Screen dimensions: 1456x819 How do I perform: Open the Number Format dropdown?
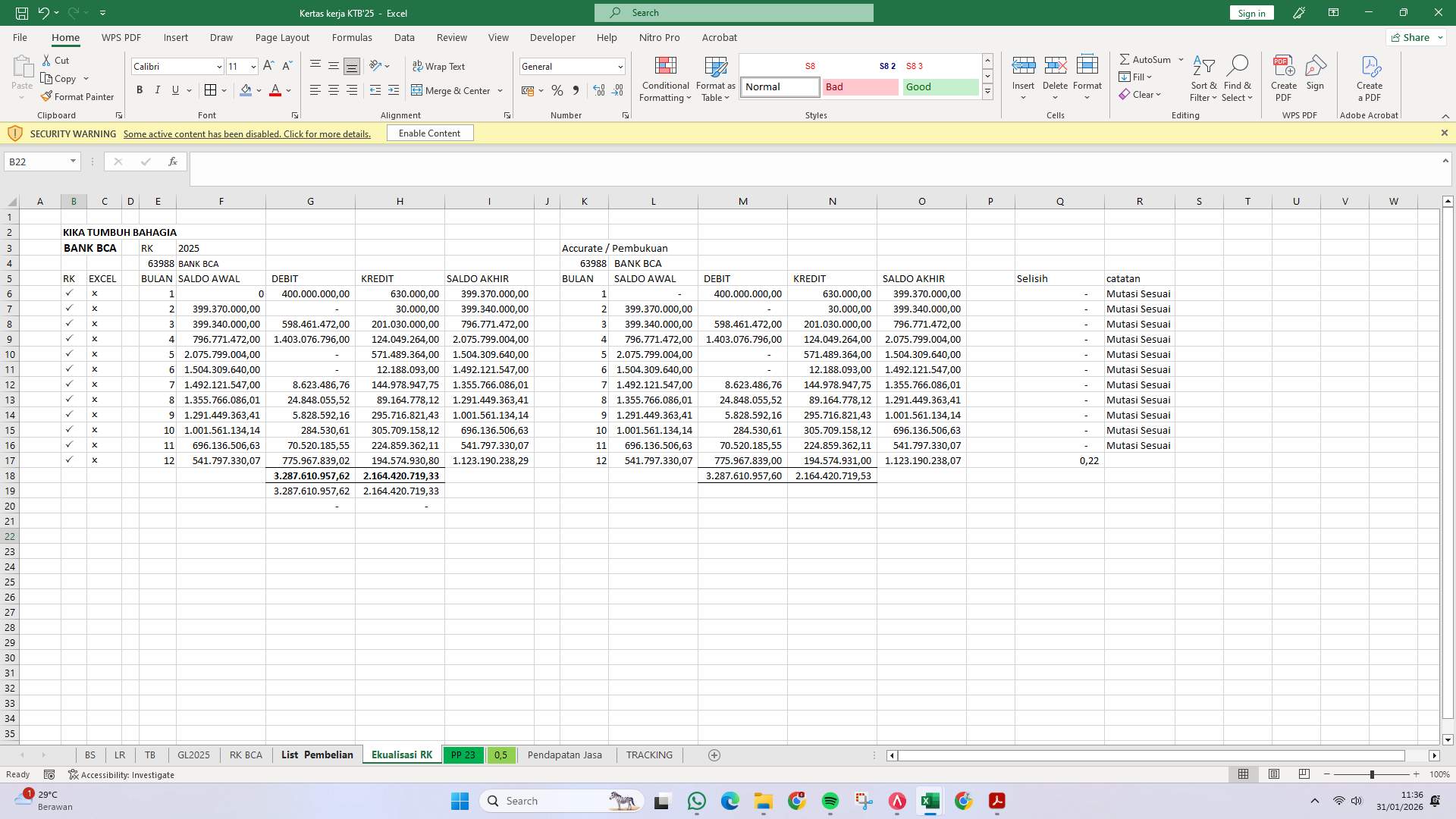pos(620,67)
